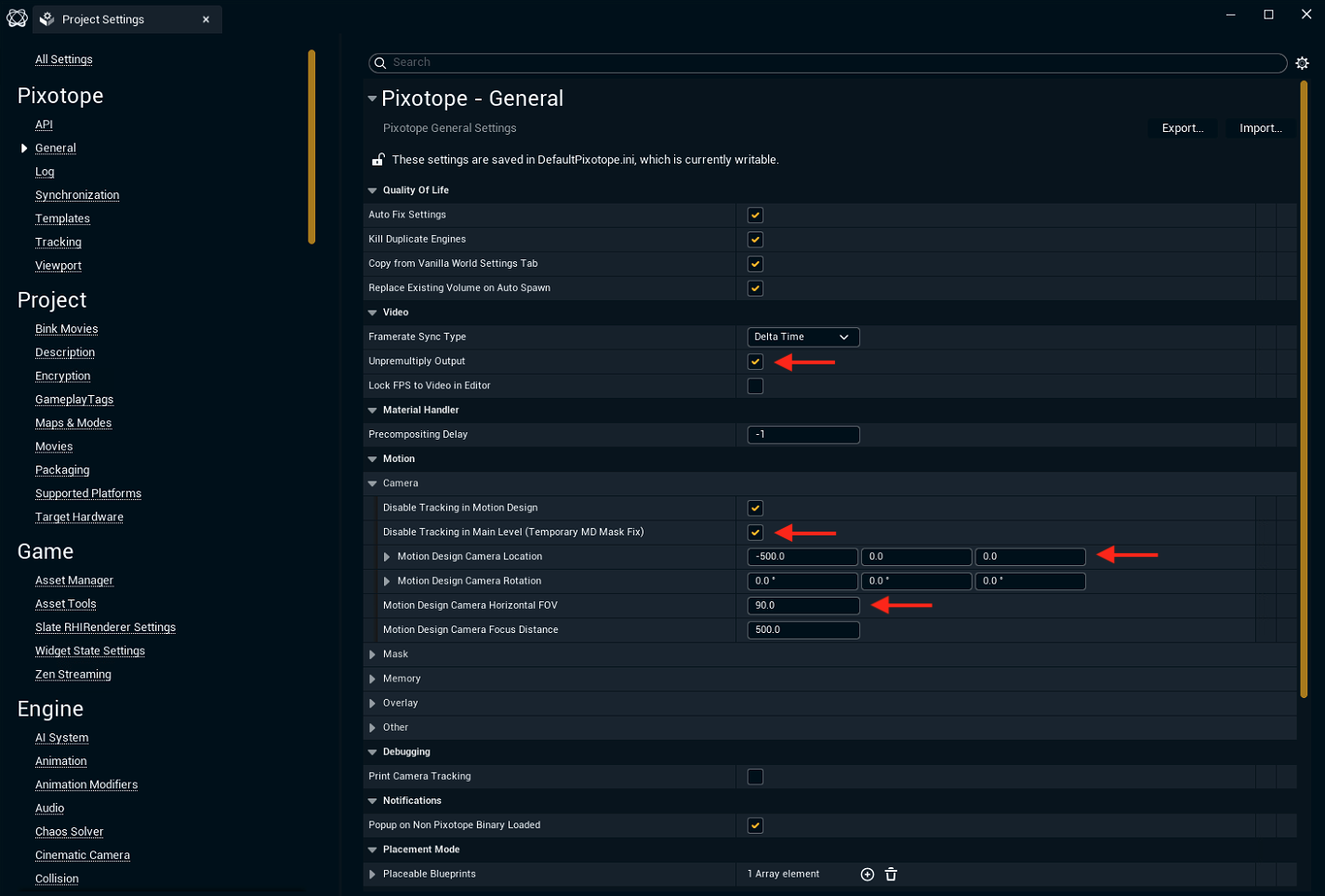Enable Lock FPS to Video in Editor

coord(755,386)
